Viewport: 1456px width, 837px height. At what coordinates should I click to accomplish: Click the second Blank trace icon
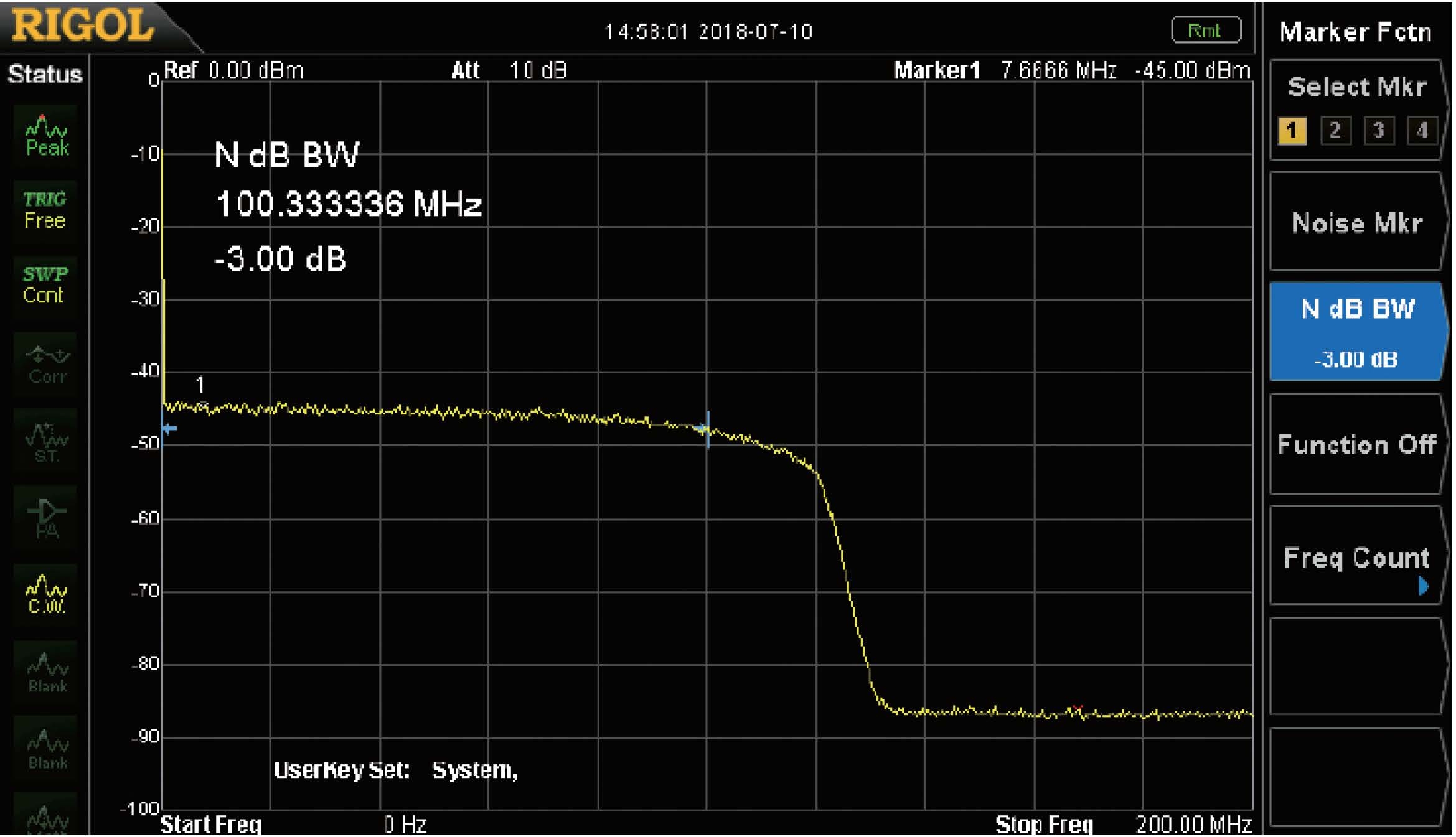pos(45,748)
